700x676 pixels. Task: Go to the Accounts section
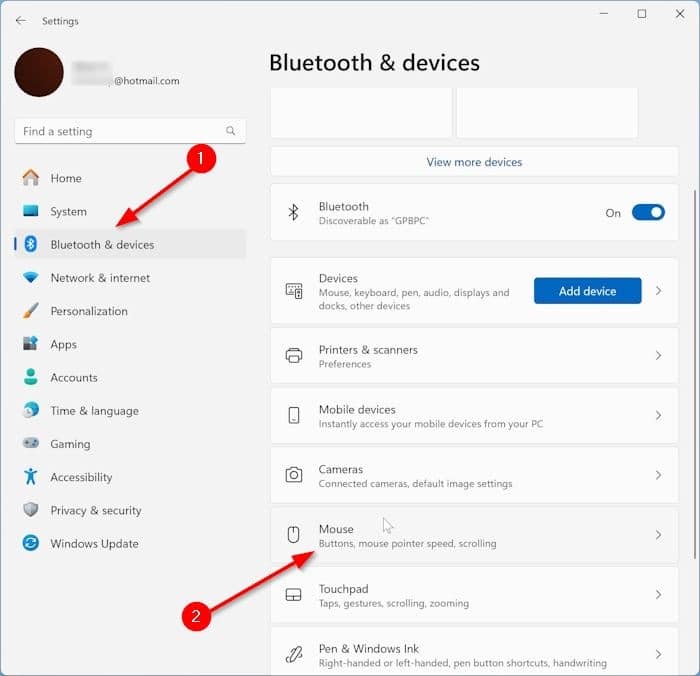coord(74,378)
